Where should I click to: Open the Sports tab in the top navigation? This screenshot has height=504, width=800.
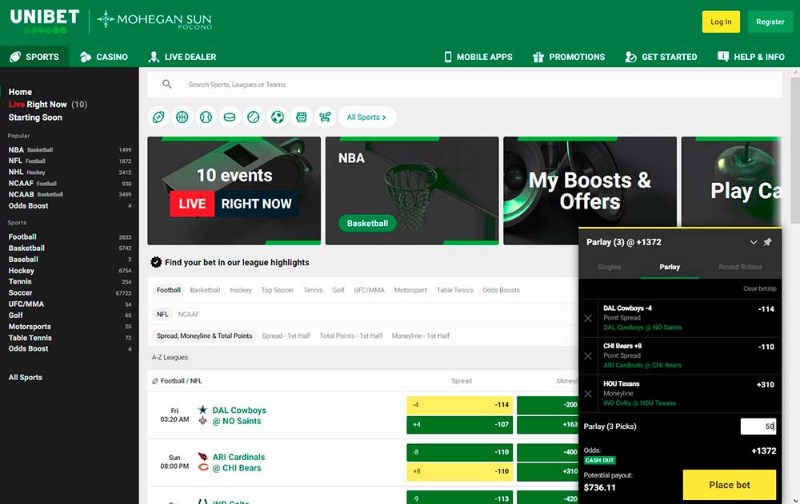35,57
